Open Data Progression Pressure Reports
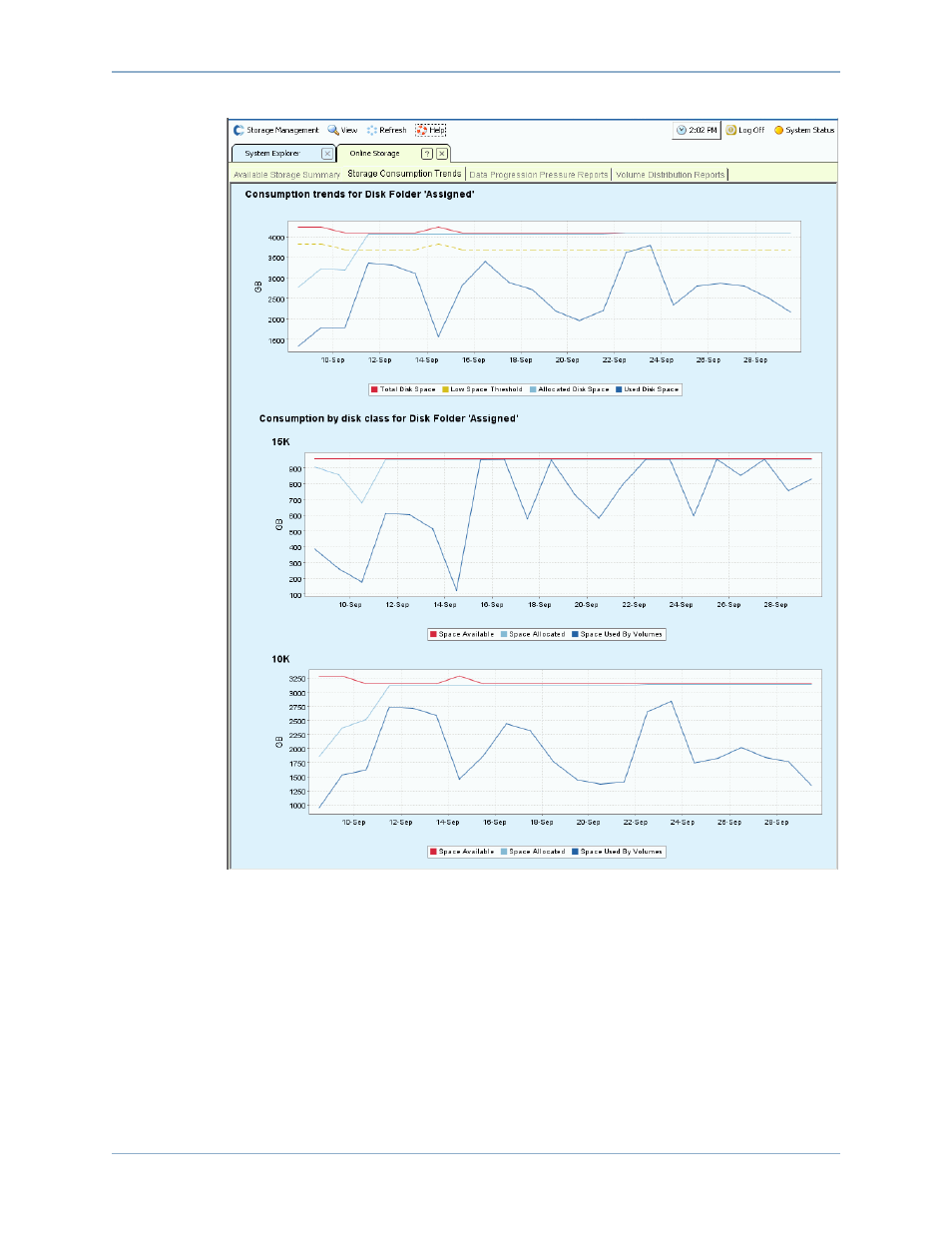This screenshot has height=1233, width=952. click(x=538, y=175)
